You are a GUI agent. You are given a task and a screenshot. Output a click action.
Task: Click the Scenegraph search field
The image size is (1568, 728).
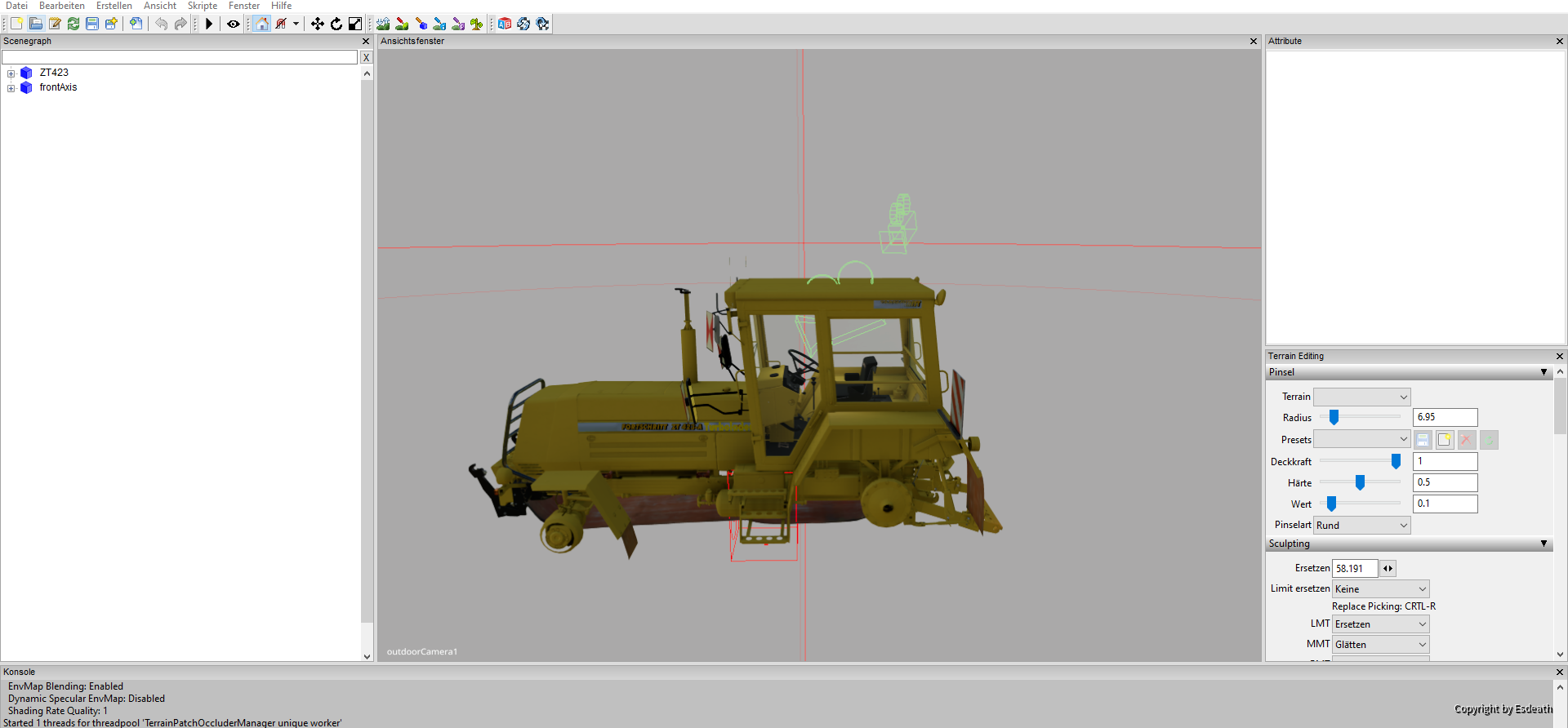coord(180,57)
